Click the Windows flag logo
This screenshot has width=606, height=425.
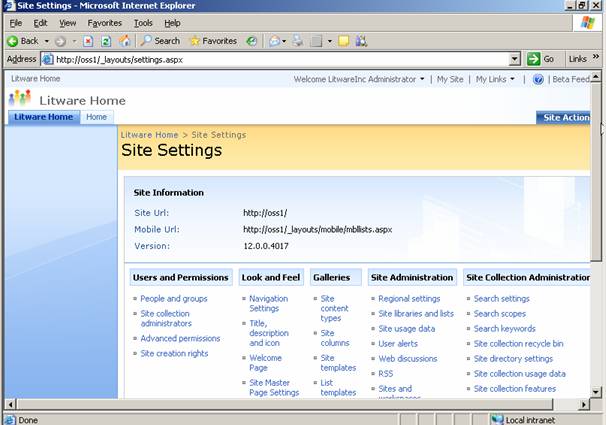coord(587,22)
